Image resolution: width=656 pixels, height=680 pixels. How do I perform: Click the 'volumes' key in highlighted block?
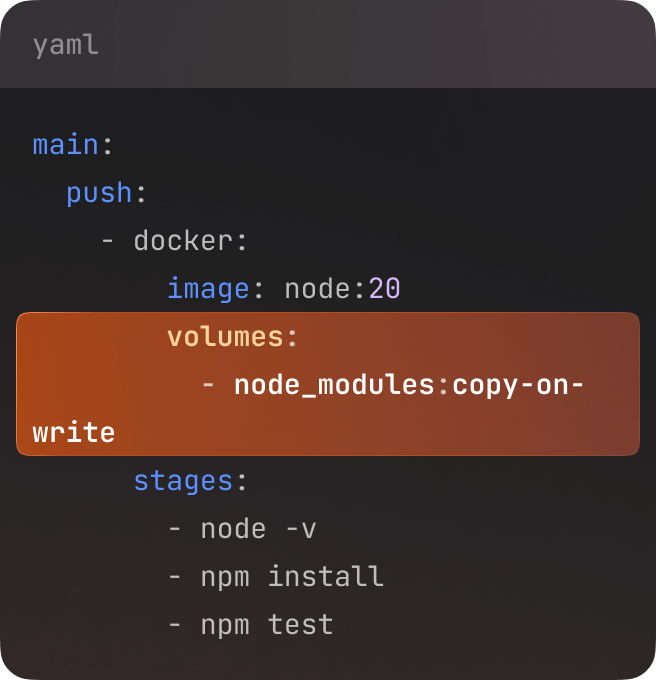pos(225,337)
